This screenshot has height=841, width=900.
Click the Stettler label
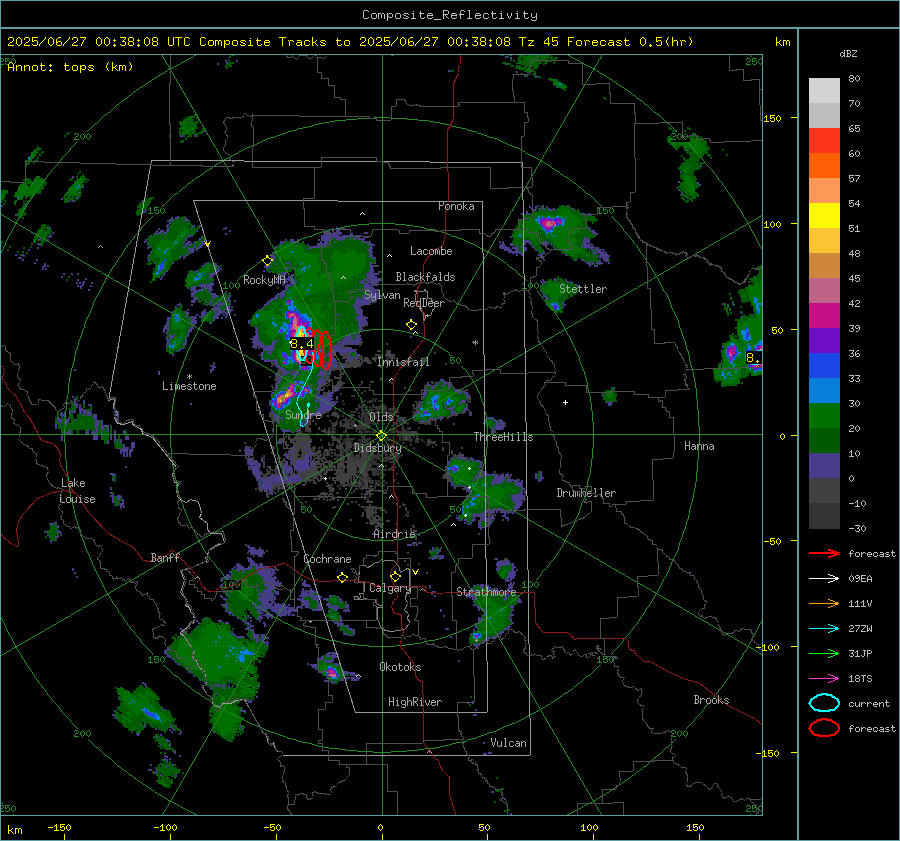click(583, 289)
